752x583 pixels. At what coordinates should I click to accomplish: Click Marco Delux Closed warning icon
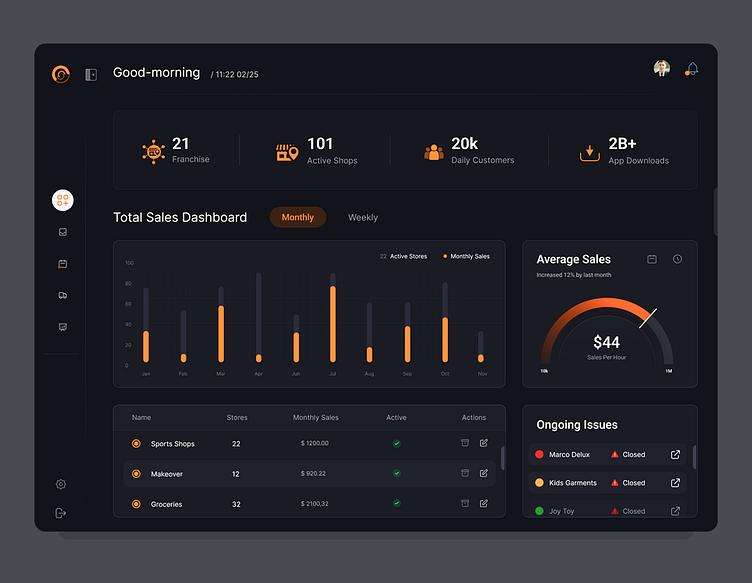614,455
